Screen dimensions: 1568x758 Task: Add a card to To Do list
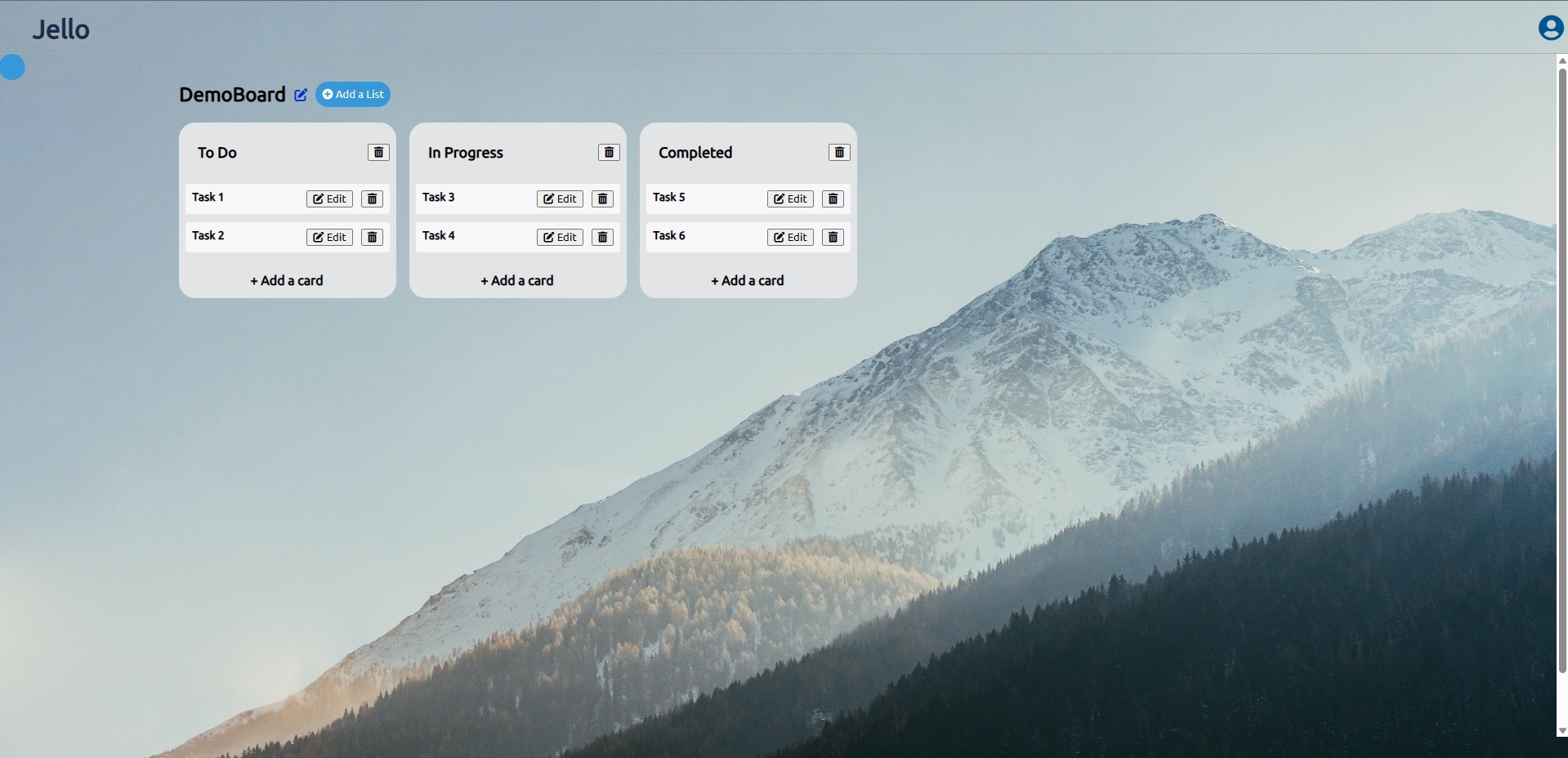coord(287,281)
